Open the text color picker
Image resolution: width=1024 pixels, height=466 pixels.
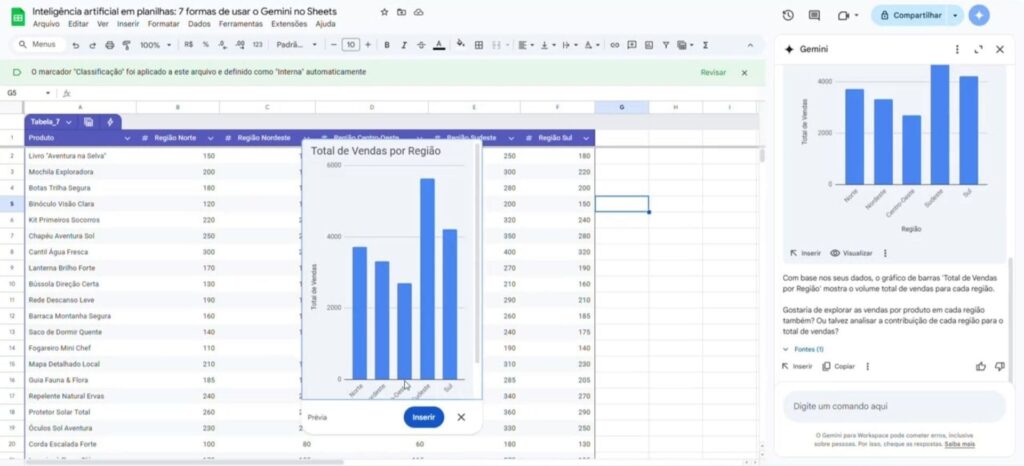[x=439, y=45]
